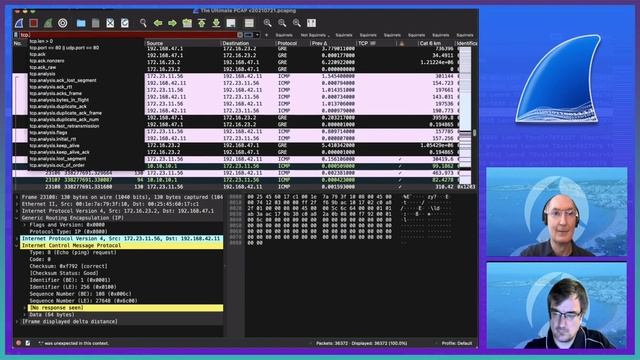
Task: Close the capture file using the X document icon
Action: pyautogui.click(x=110, y=23)
